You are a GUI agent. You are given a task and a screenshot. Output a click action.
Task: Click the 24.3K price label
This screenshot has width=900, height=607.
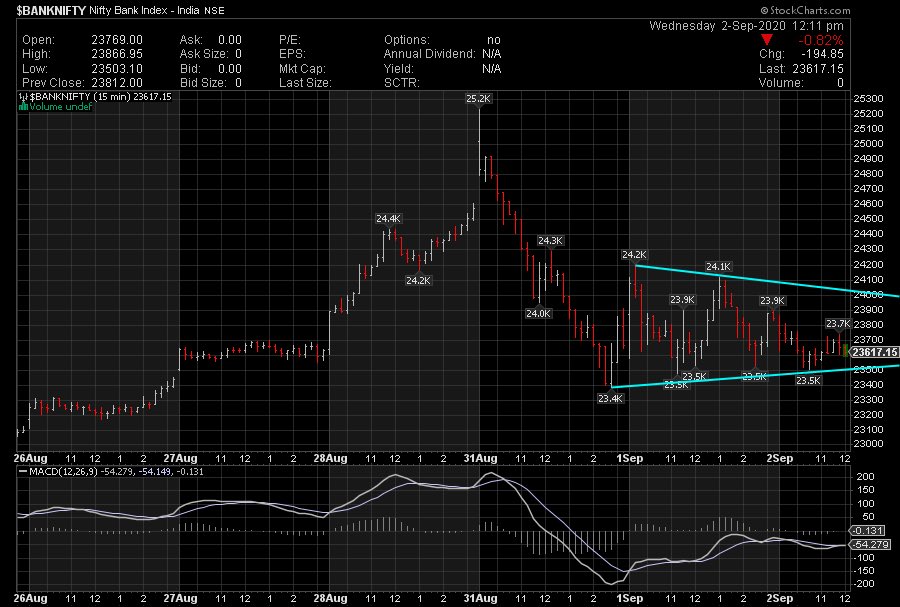pyautogui.click(x=550, y=240)
